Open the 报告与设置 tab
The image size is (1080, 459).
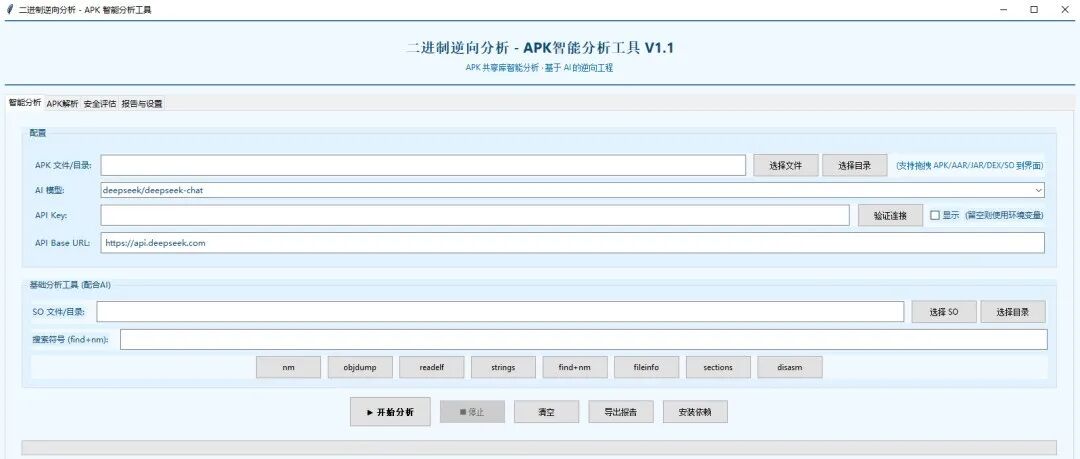pyautogui.click(x=142, y=104)
